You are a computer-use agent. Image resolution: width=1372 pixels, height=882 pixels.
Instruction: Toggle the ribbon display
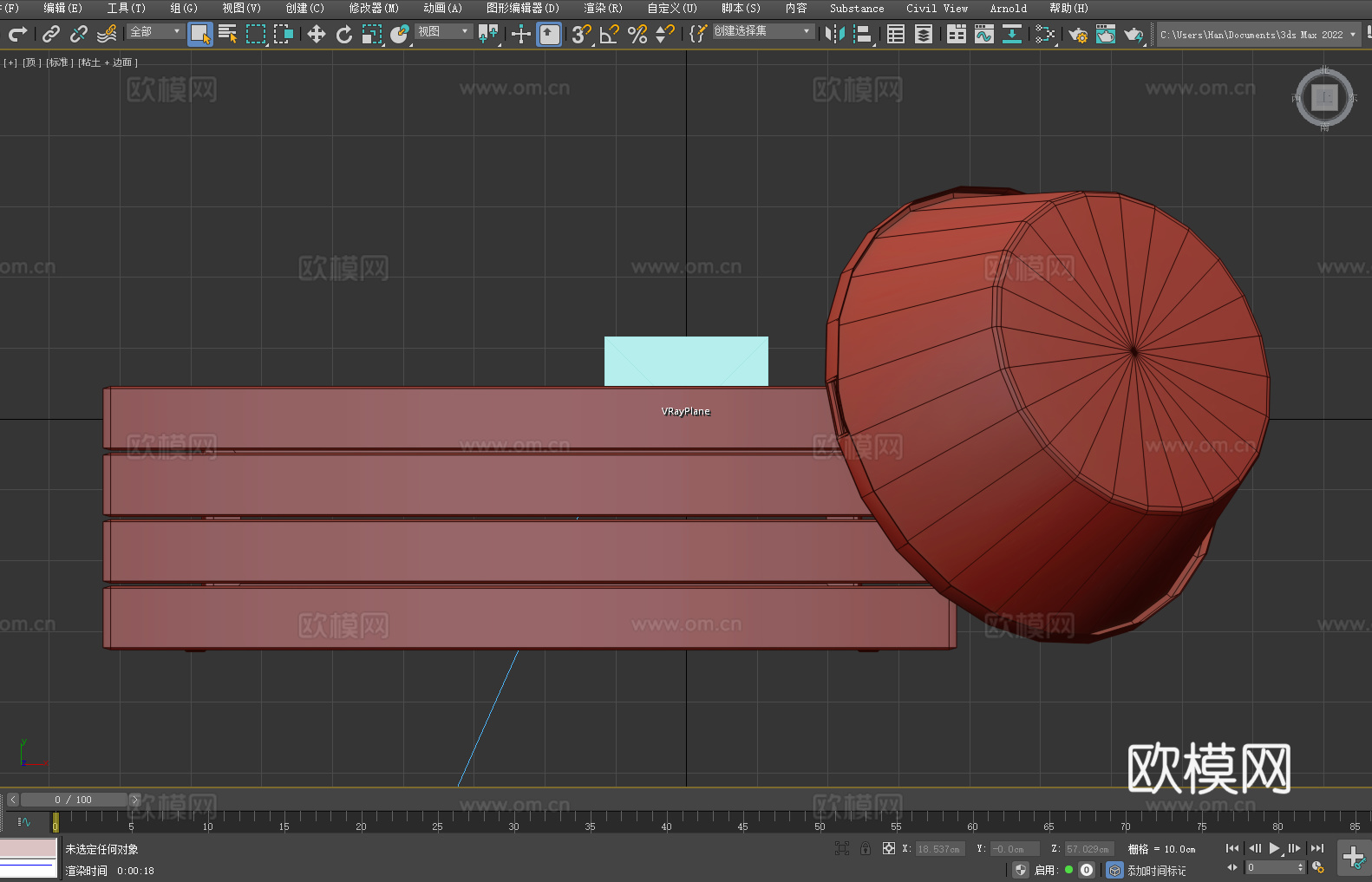point(957,34)
